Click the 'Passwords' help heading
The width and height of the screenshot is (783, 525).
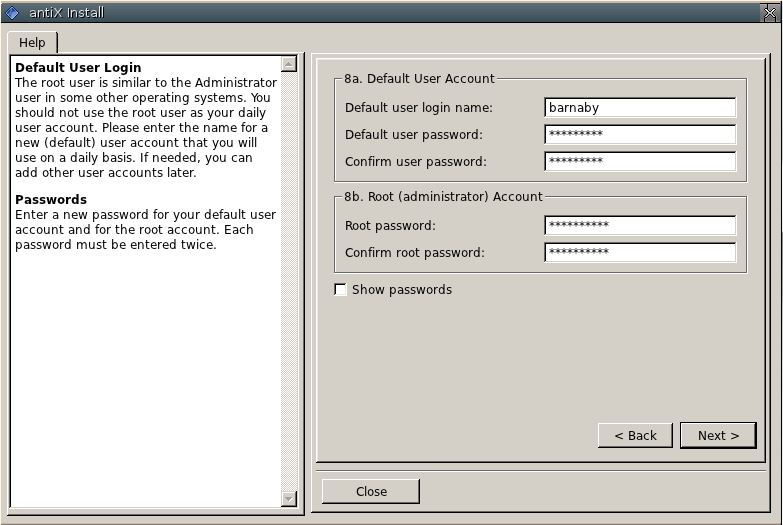51,199
